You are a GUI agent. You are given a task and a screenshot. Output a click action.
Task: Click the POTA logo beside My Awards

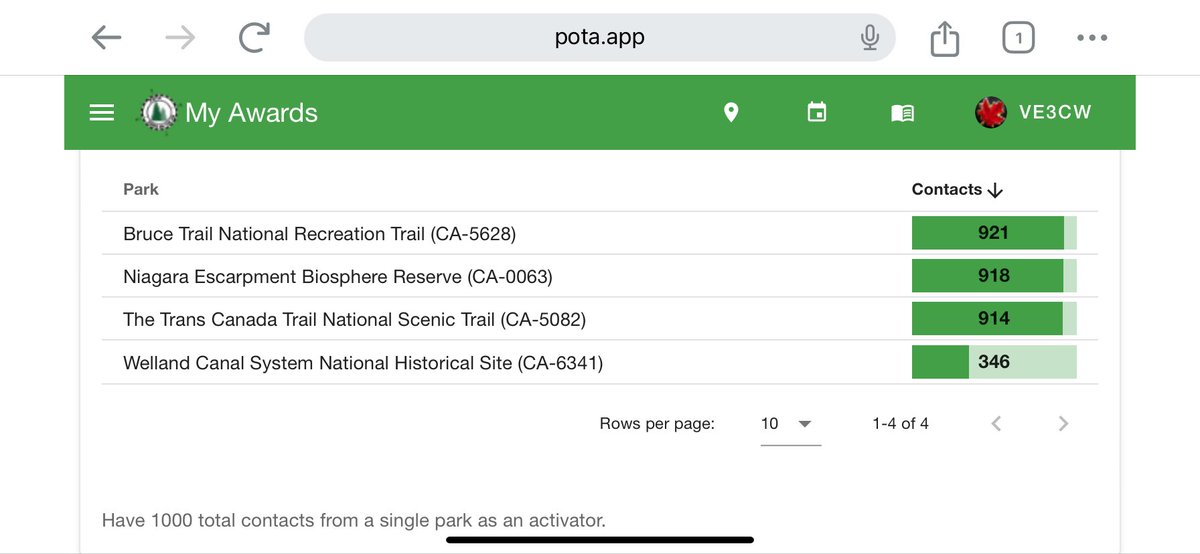click(157, 112)
